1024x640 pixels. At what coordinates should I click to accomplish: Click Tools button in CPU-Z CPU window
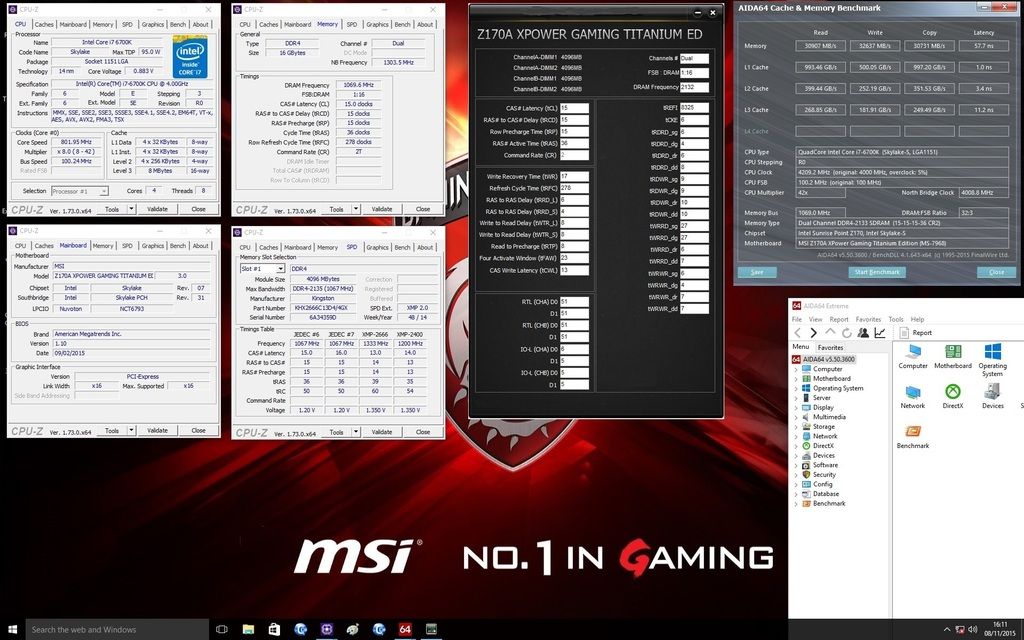[x=112, y=209]
